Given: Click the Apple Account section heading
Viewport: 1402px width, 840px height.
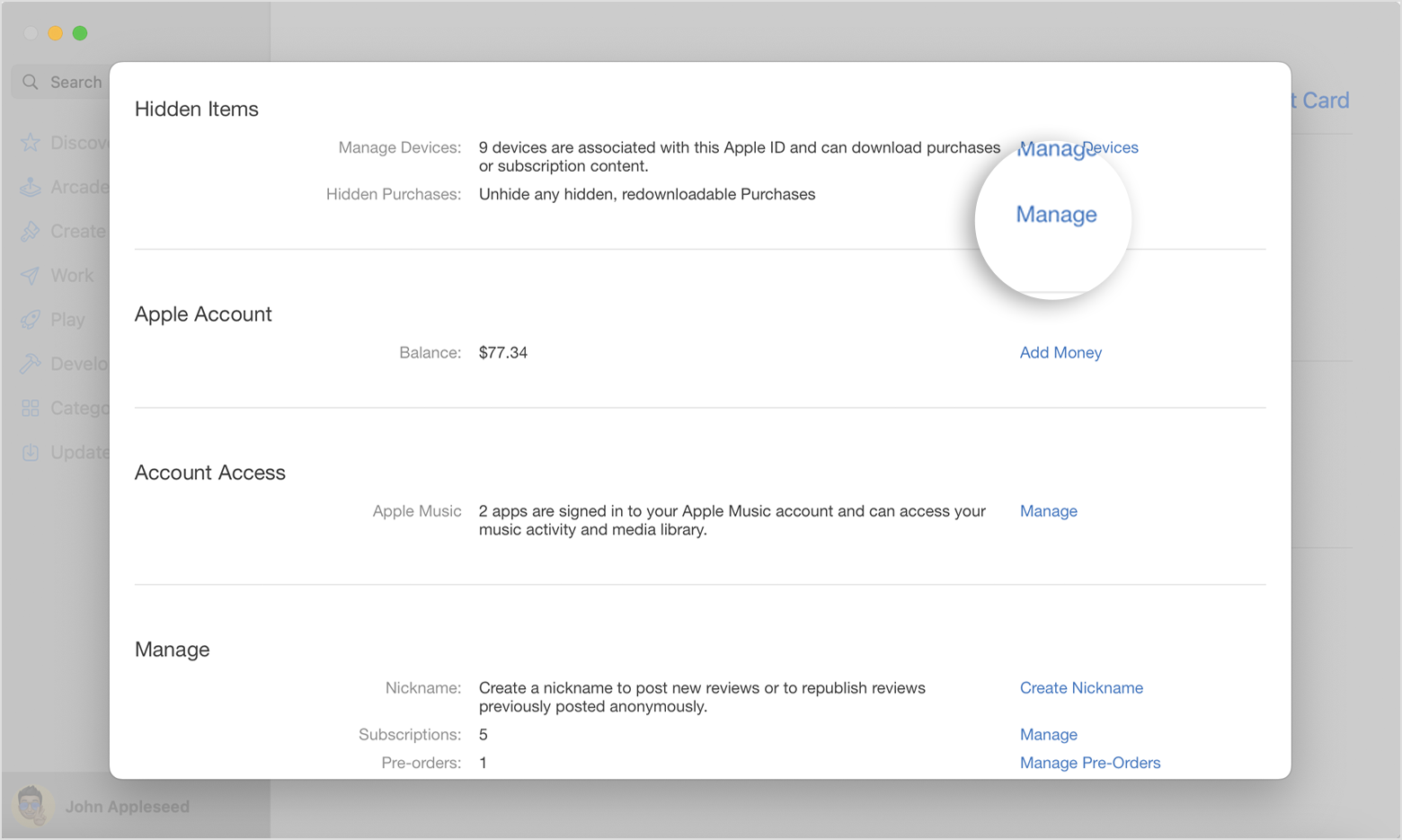Looking at the screenshot, I should coord(203,314).
